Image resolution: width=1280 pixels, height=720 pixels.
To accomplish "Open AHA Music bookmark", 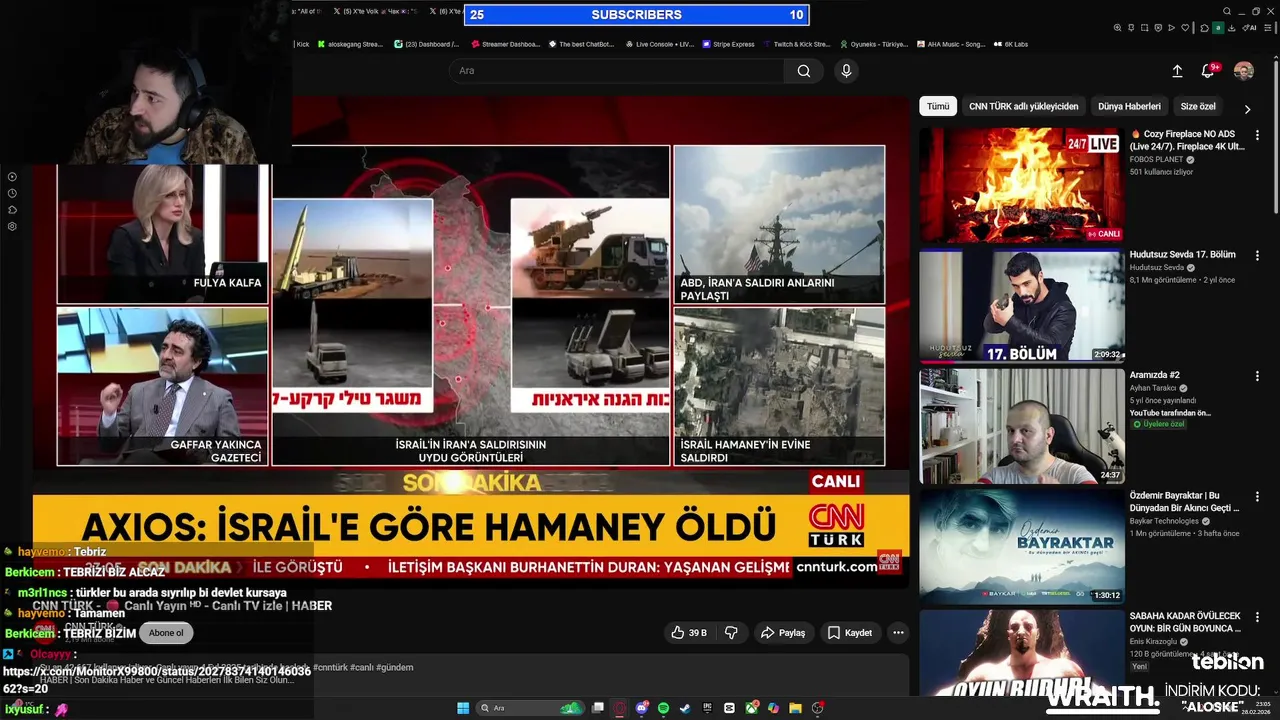I will 950,44.
